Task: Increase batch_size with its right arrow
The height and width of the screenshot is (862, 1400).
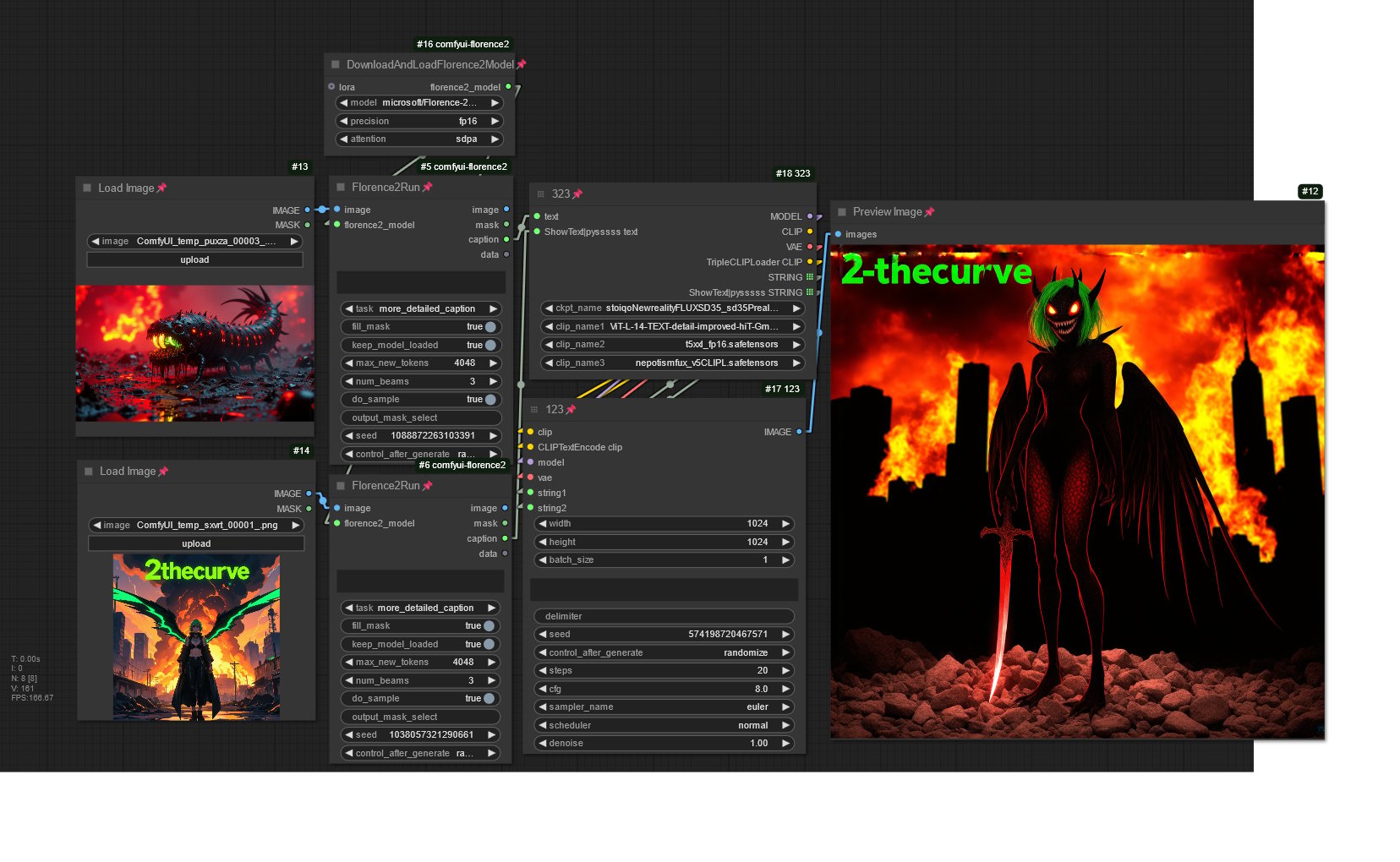Action: (x=785, y=559)
